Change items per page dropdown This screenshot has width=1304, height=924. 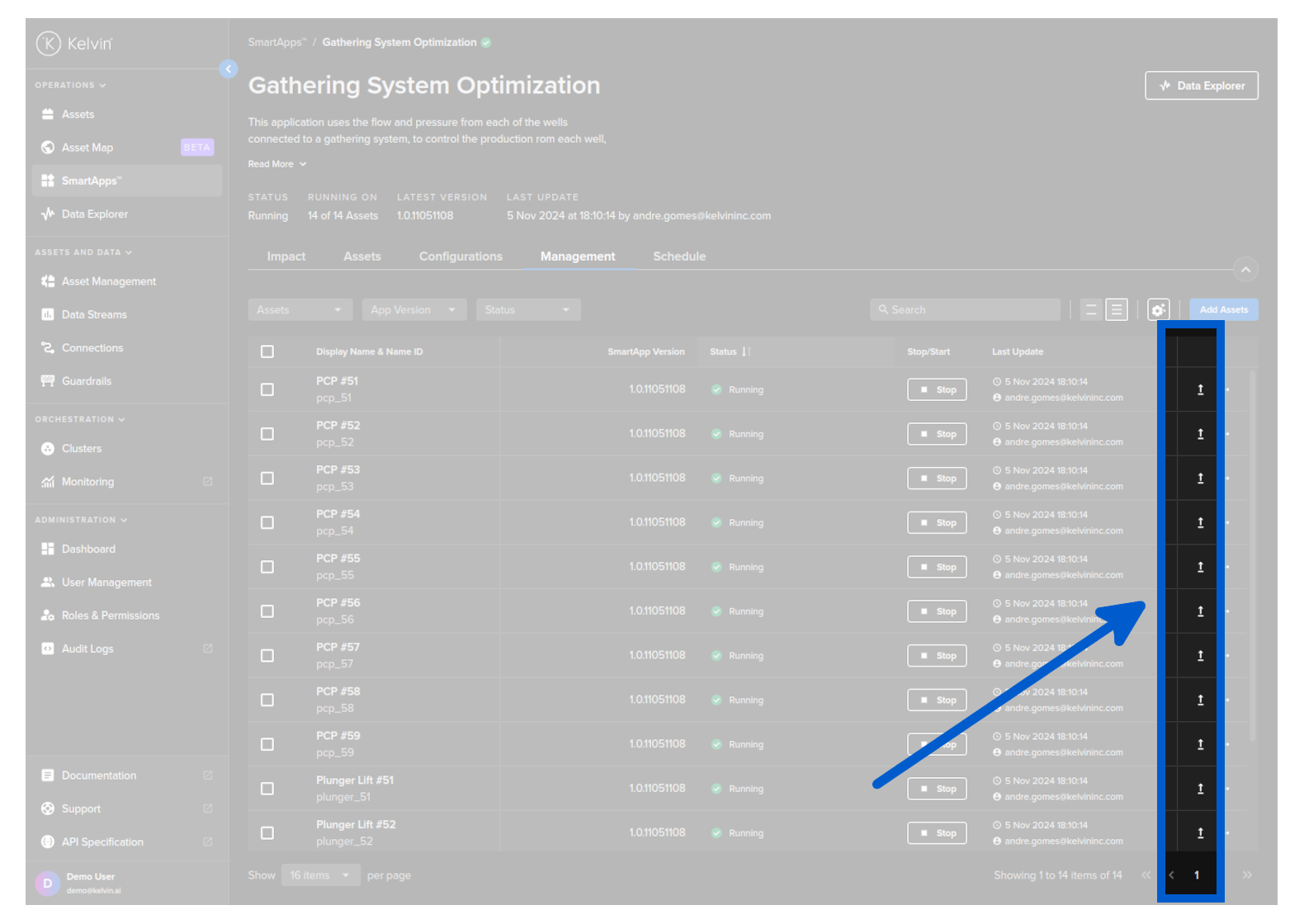click(x=320, y=875)
